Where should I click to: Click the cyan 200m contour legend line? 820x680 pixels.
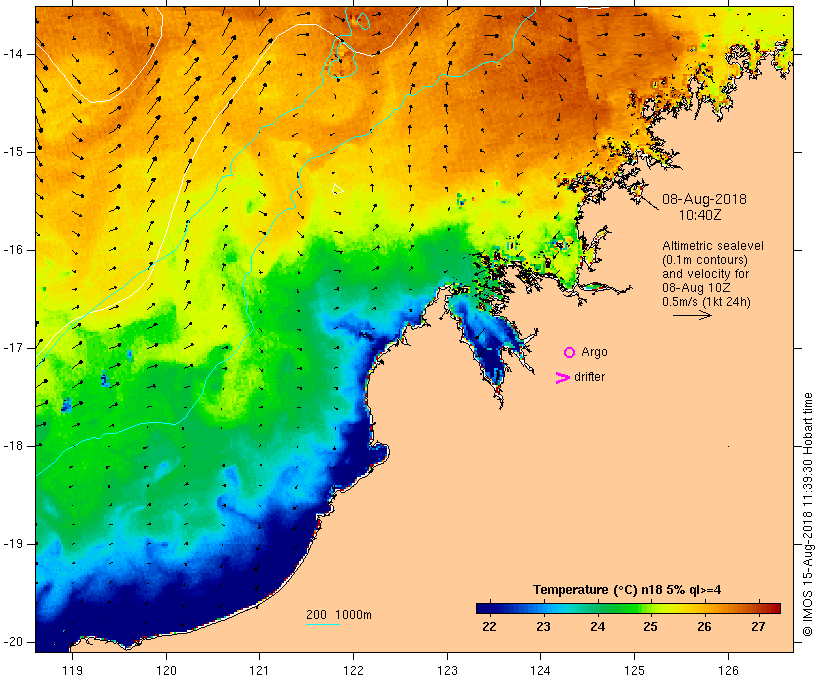(323, 624)
